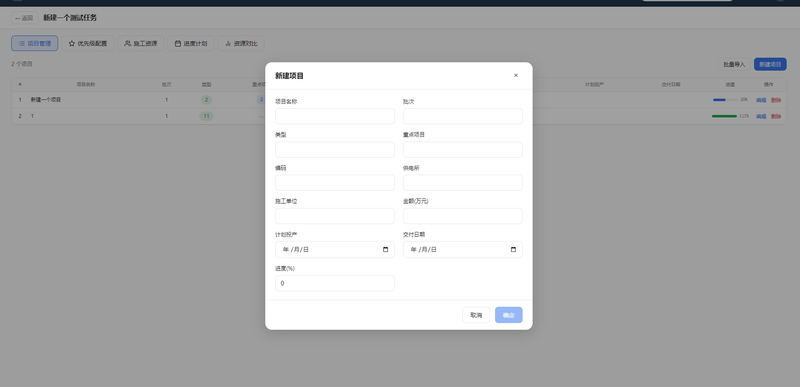Delete the second row via 删除 link
This screenshot has height=387, width=800.
776,116
